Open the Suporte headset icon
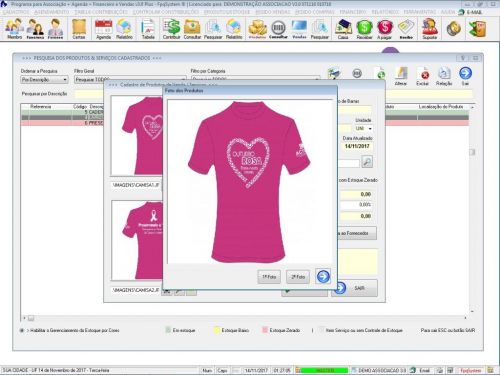500x375 pixels. (x=430, y=29)
